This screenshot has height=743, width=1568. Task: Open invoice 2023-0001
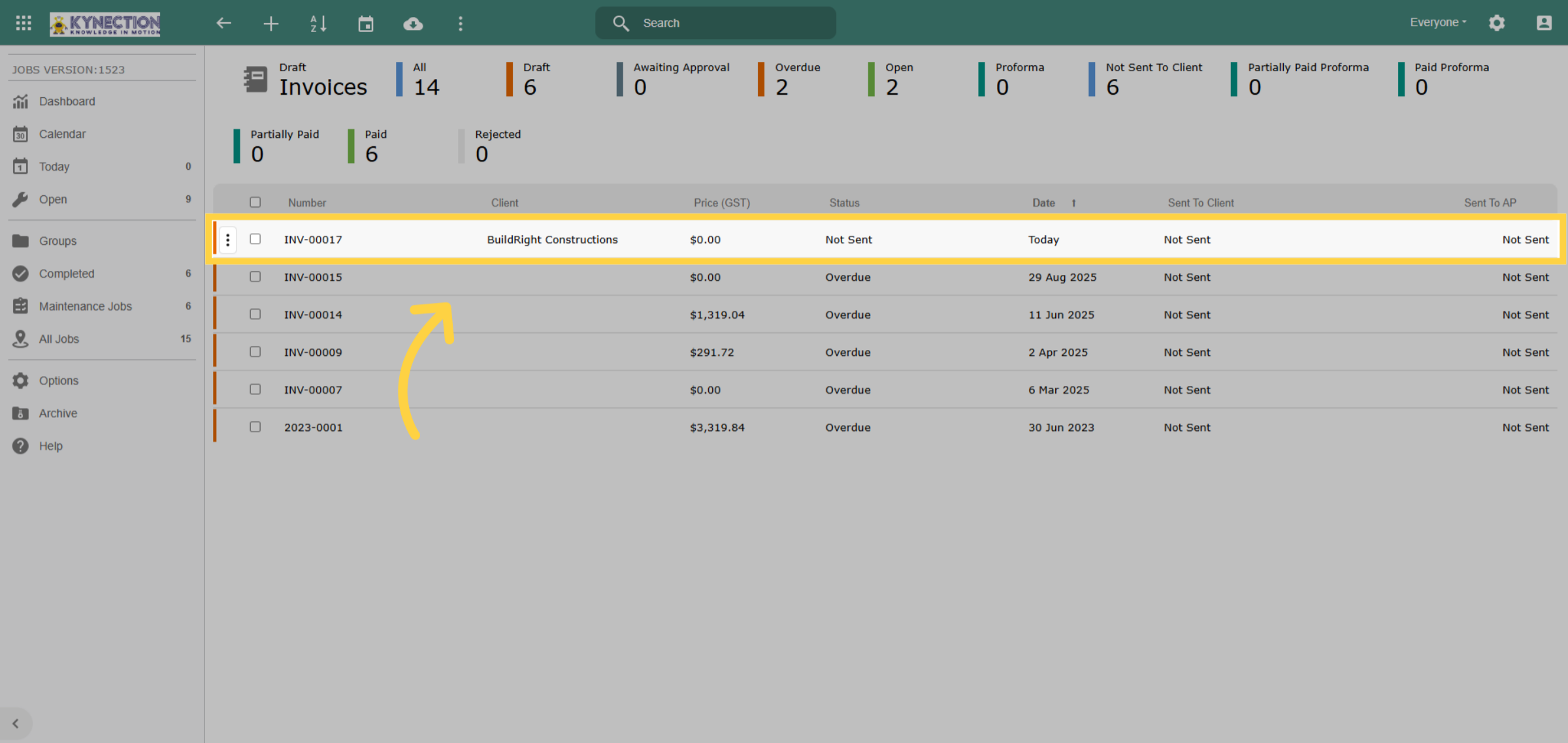coord(314,428)
